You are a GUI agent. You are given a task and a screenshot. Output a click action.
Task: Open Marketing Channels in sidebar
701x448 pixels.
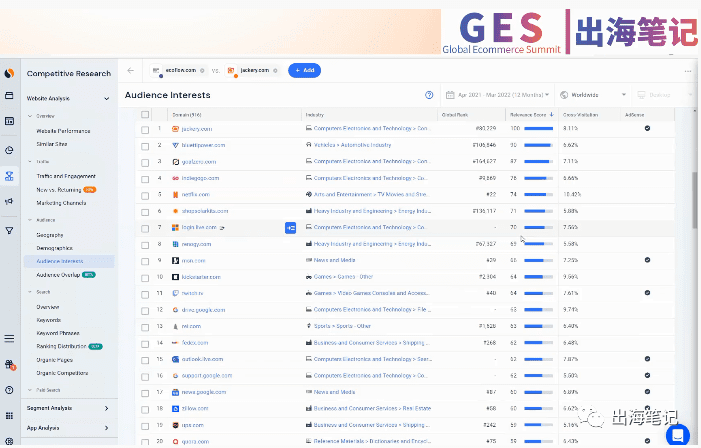click(61, 203)
